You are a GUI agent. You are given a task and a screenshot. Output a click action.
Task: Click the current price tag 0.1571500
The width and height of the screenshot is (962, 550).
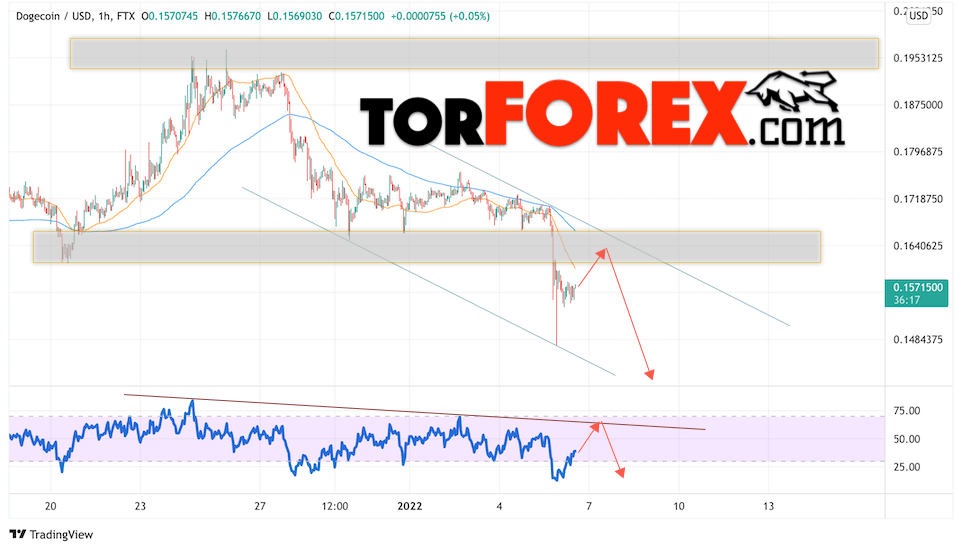[918, 287]
